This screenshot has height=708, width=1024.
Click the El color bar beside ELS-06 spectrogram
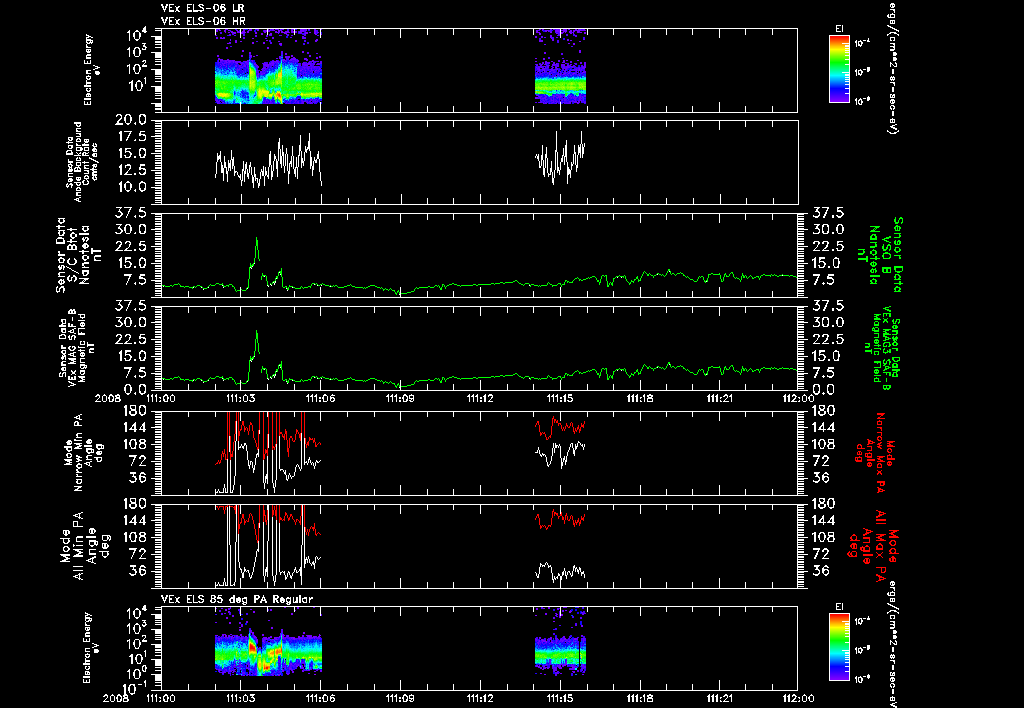coord(839,69)
